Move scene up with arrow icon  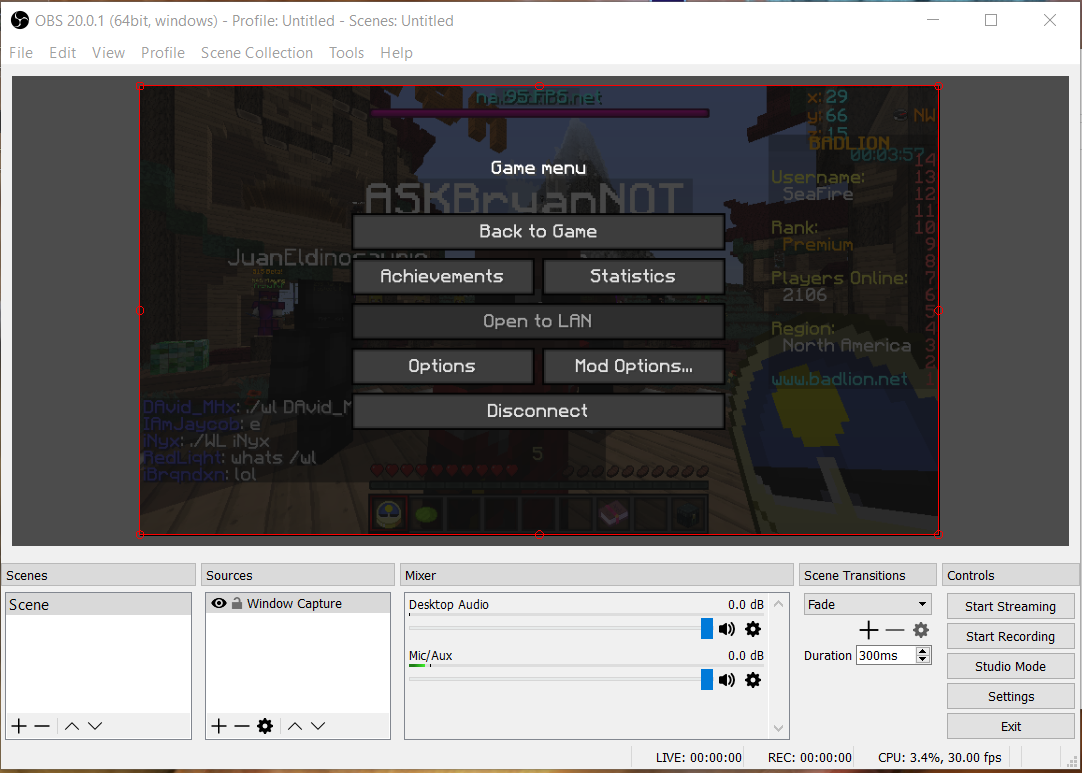coord(72,726)
